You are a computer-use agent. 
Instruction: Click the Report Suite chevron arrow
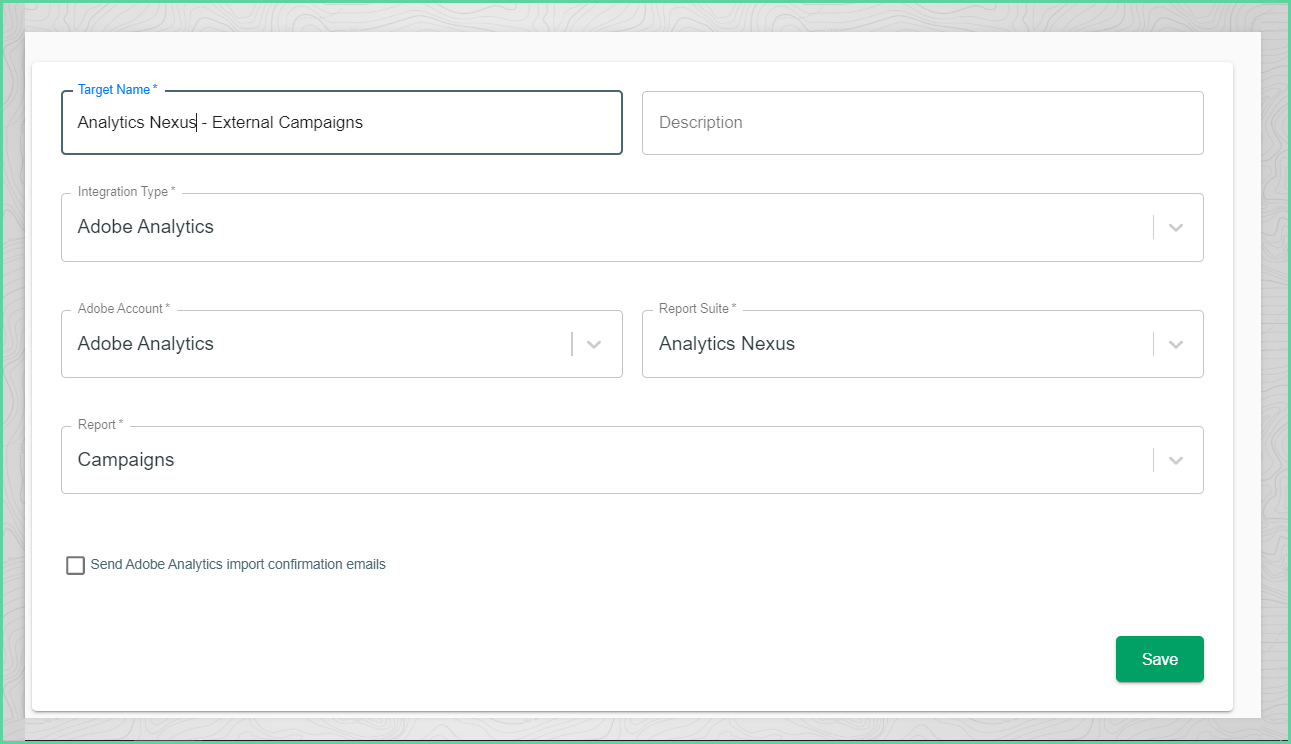click(x=1176, y=344)
